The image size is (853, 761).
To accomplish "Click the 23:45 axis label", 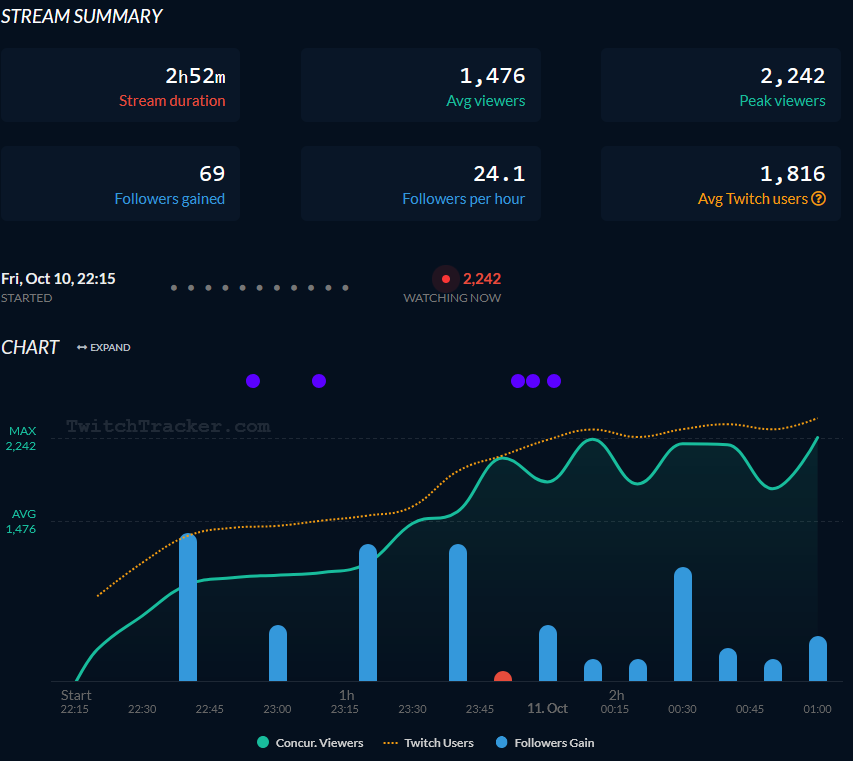I will click(x=480, y=709).
